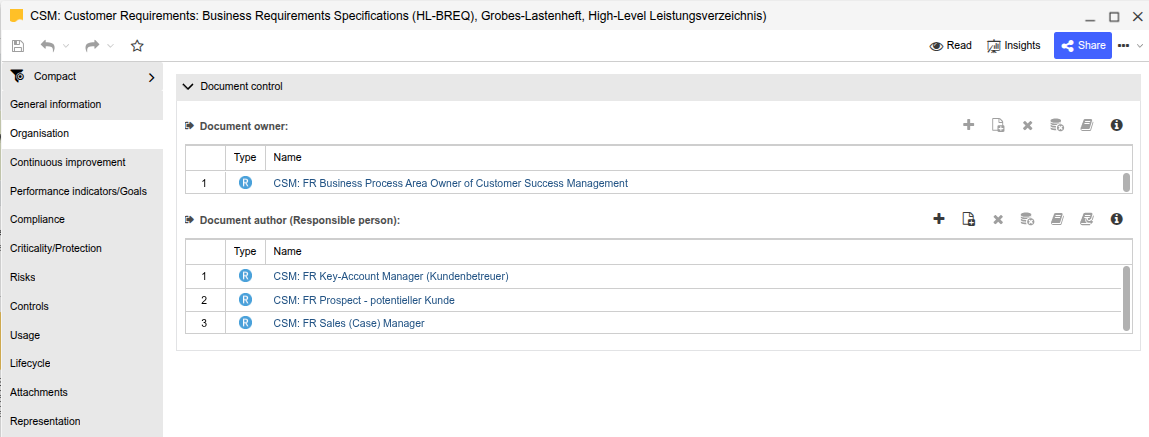Select the Organisation tab

pos(81,134)
